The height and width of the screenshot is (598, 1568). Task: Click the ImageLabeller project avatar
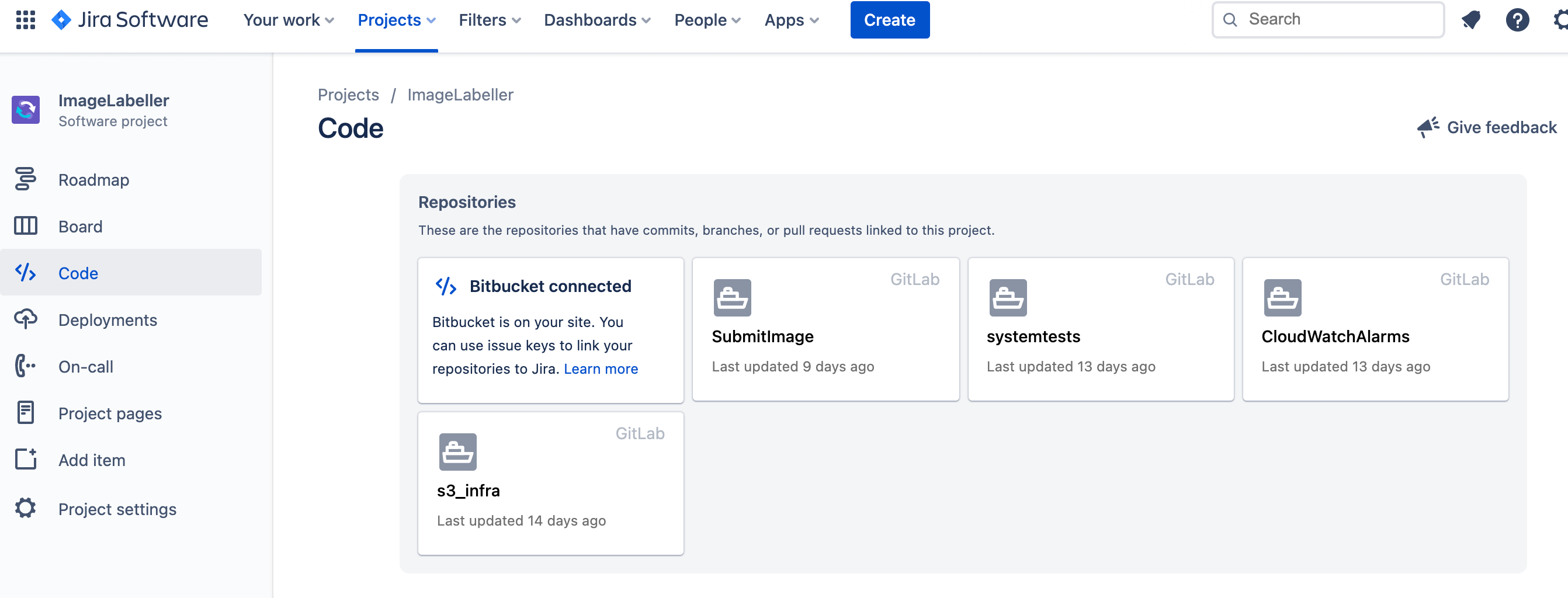click(26, 110)
